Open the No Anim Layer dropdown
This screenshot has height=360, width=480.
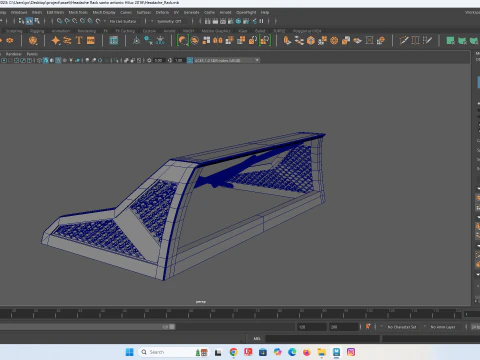[442, 327]
